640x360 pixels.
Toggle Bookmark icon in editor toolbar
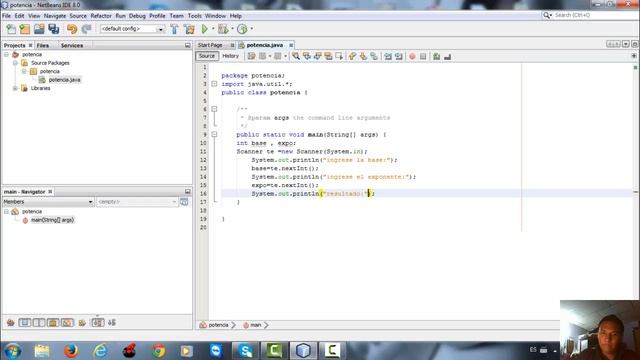click(x=374, y=56)
